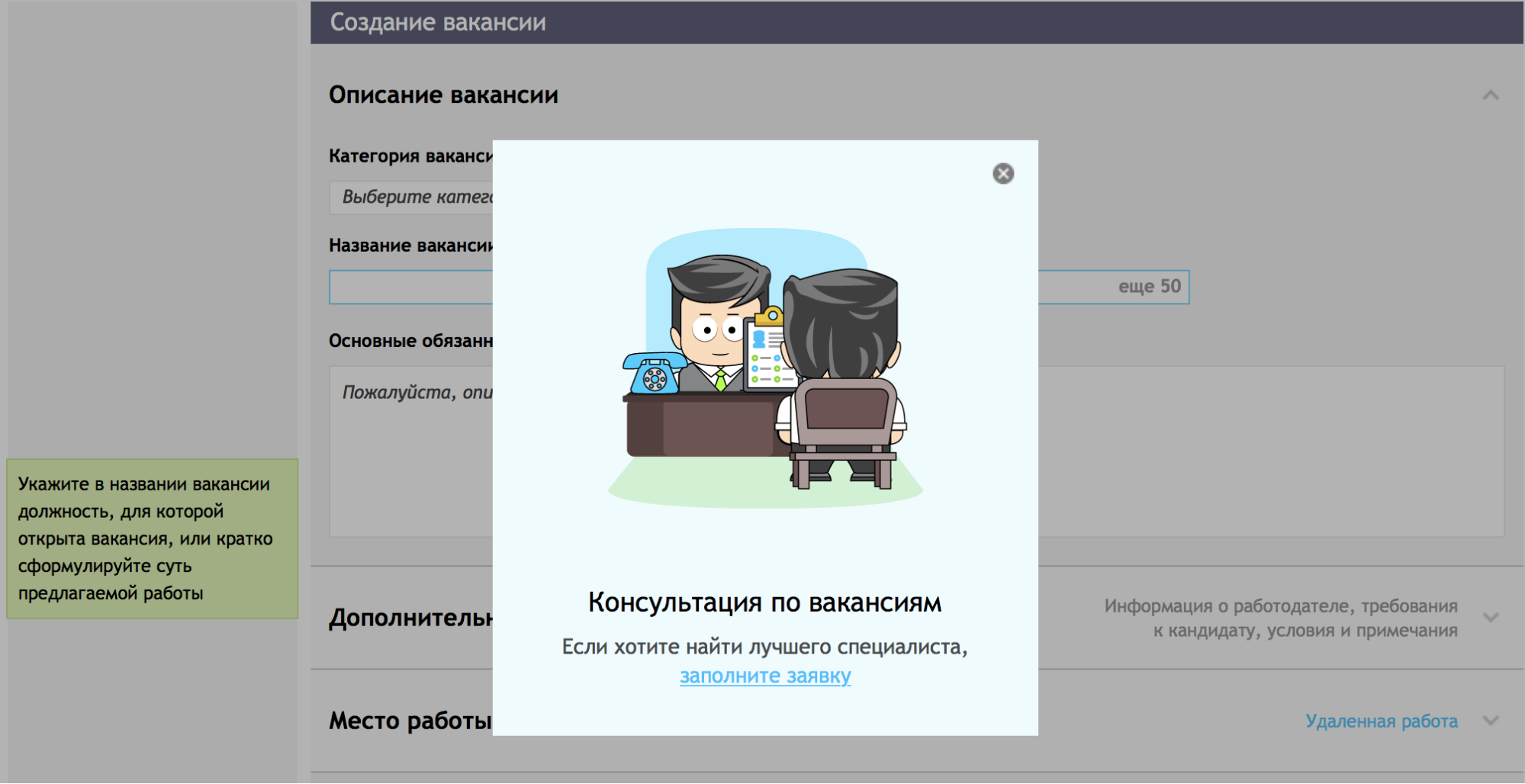Click the еще 50 character counter
The image size is (1525, 784).
[1148, 287]
